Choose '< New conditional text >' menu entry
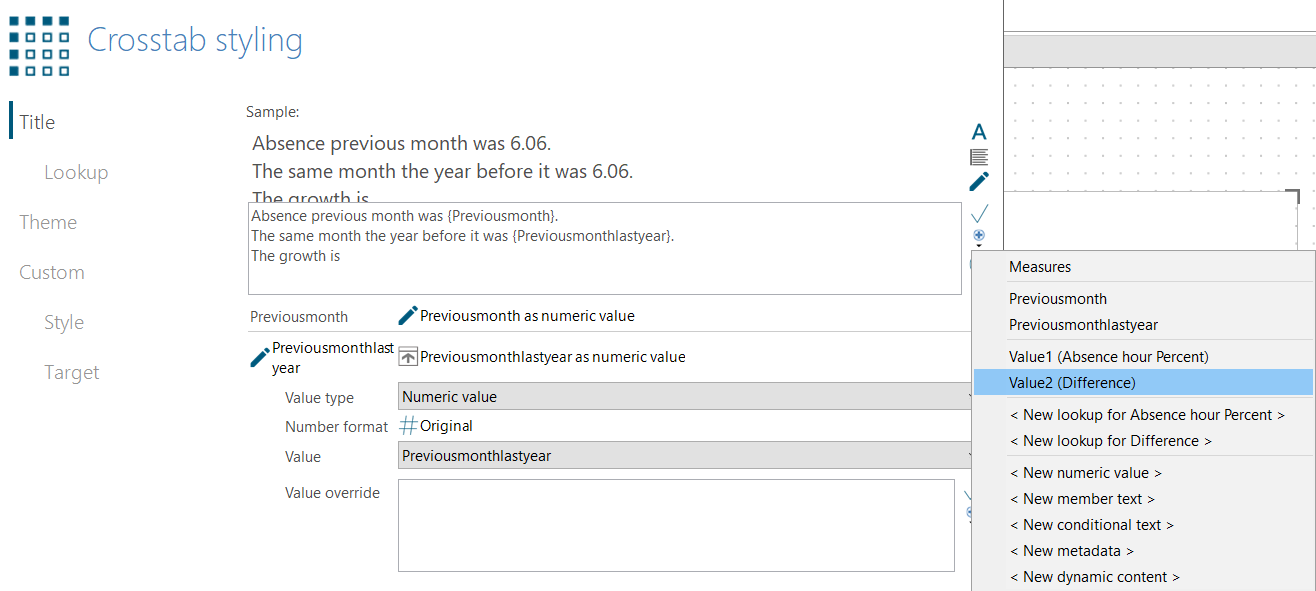The width and height of the screenshot is (1316, 591). click(x=1091, y=524)
